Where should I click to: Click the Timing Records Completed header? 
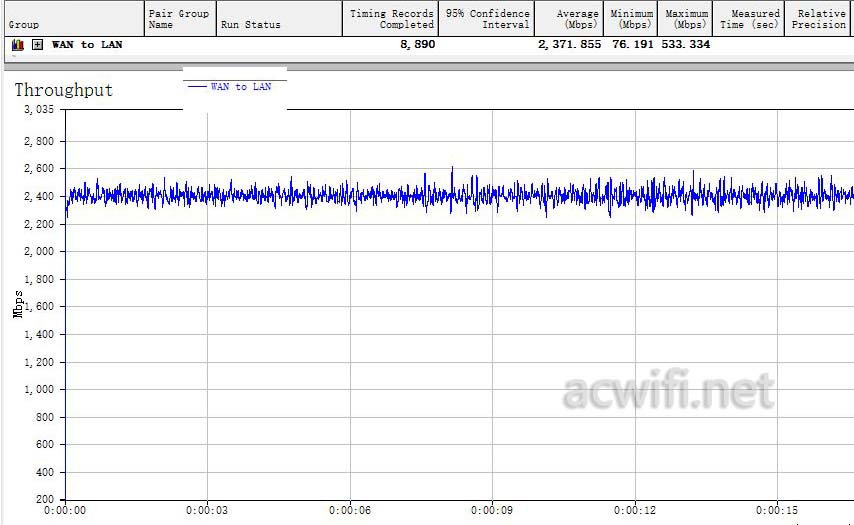click(391, 19)
